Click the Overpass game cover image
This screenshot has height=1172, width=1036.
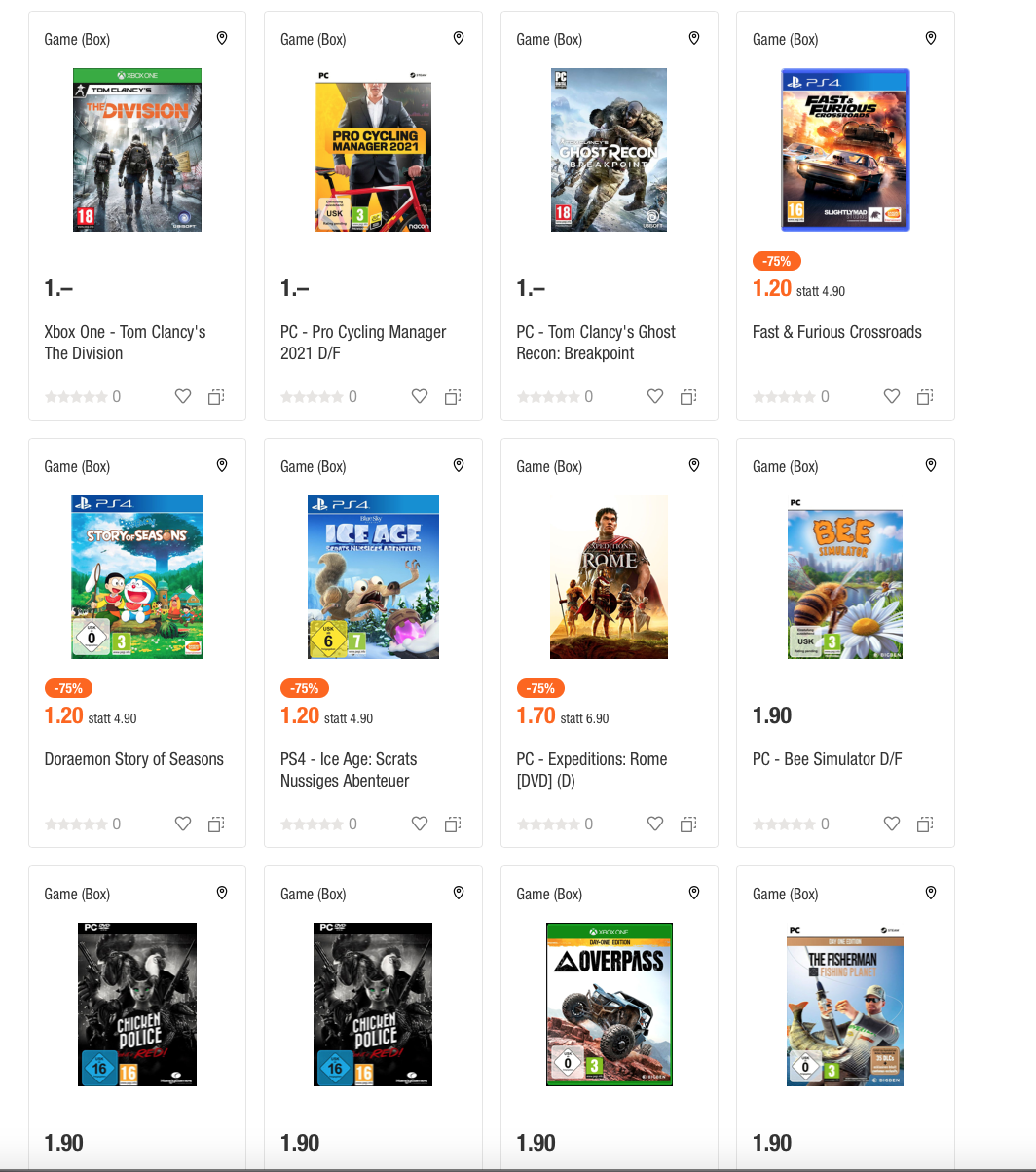point(610,1004)
